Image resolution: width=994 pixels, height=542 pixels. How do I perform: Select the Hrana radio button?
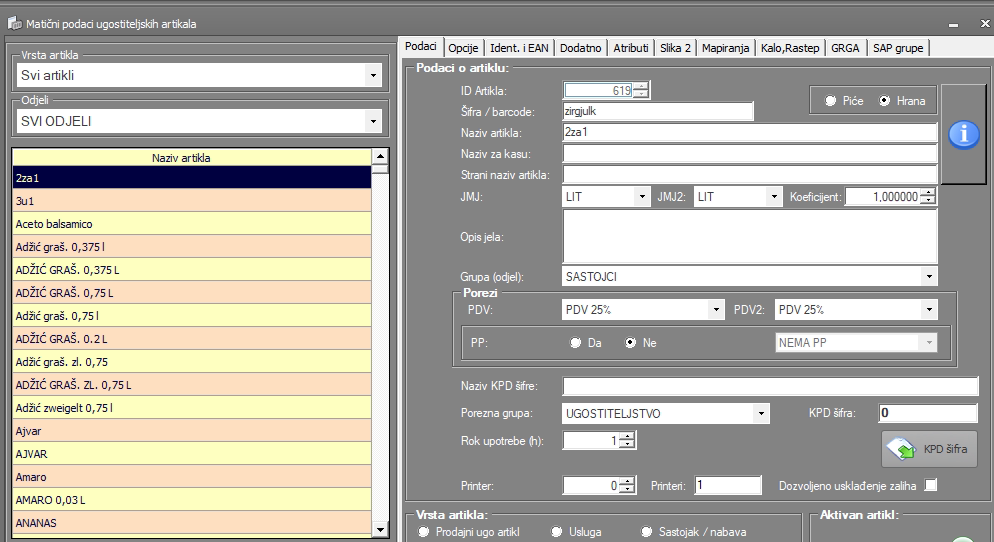click(884, 101)
